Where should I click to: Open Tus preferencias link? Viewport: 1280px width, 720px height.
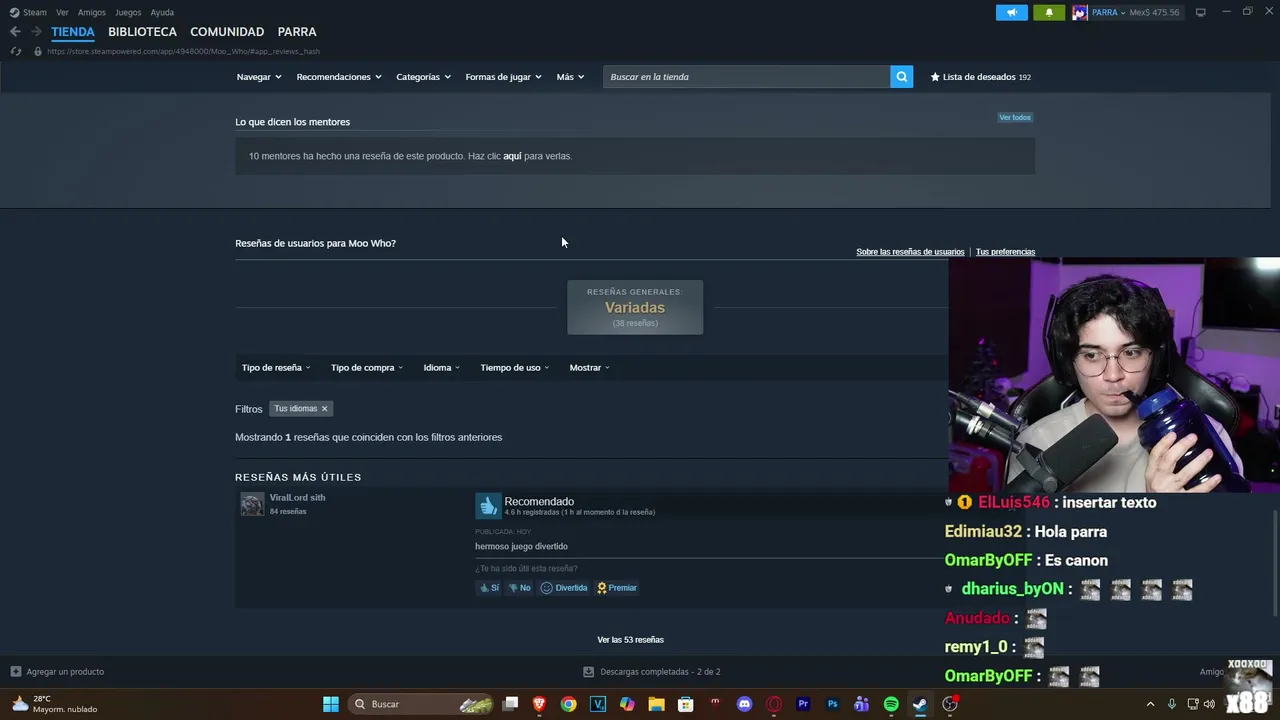pyautogui.click(x=1005, y=252)
